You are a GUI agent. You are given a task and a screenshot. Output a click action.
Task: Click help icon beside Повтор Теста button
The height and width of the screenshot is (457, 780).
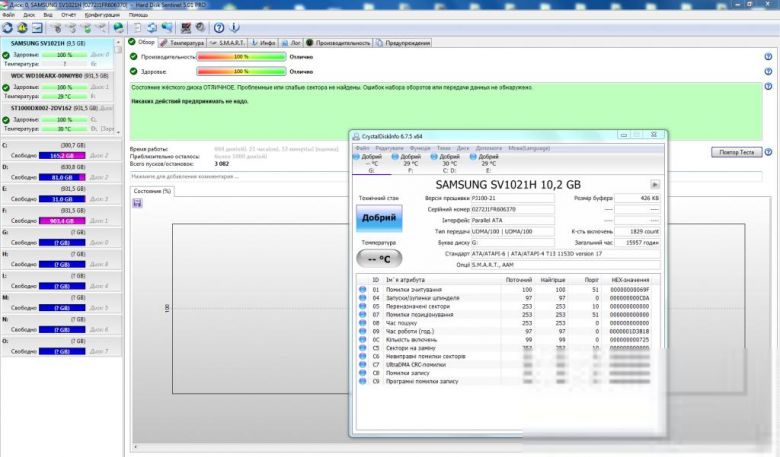tap(768, 152)
